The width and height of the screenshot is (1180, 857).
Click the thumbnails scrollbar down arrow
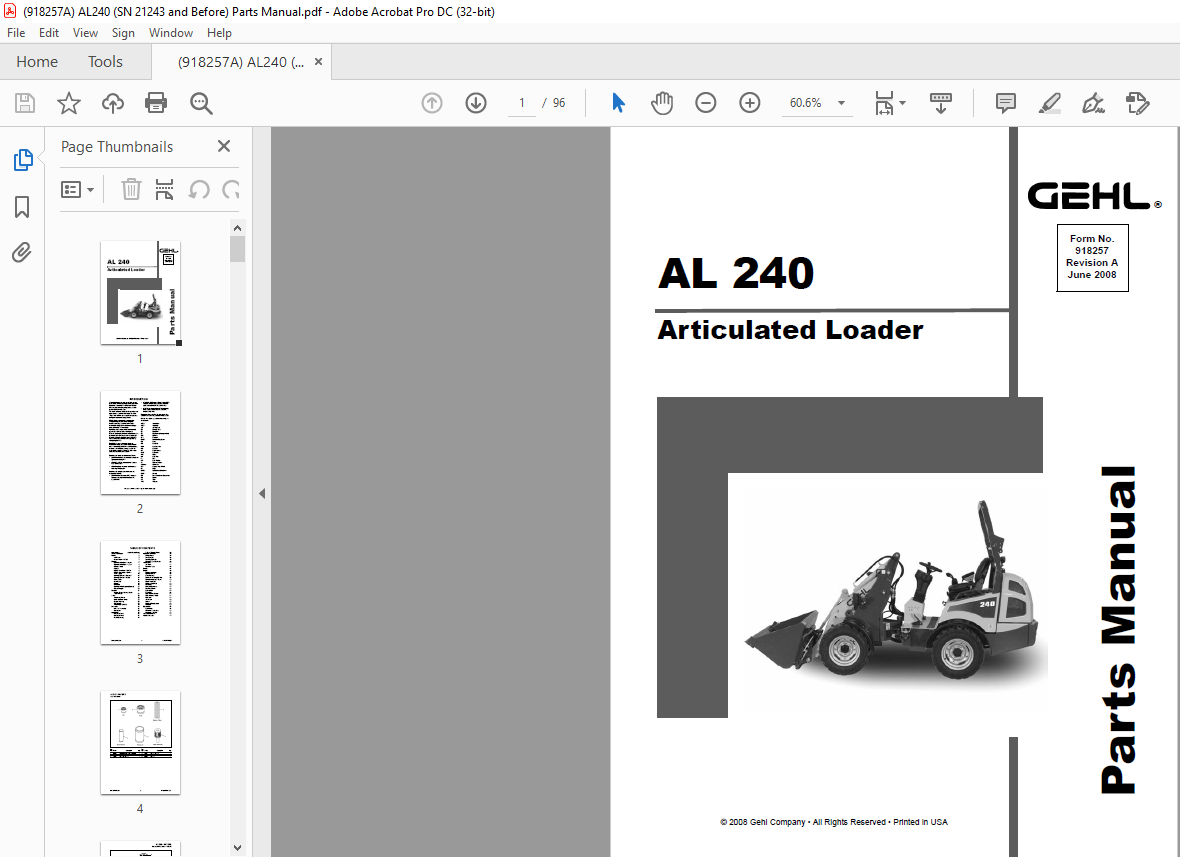tap(237, 848)
